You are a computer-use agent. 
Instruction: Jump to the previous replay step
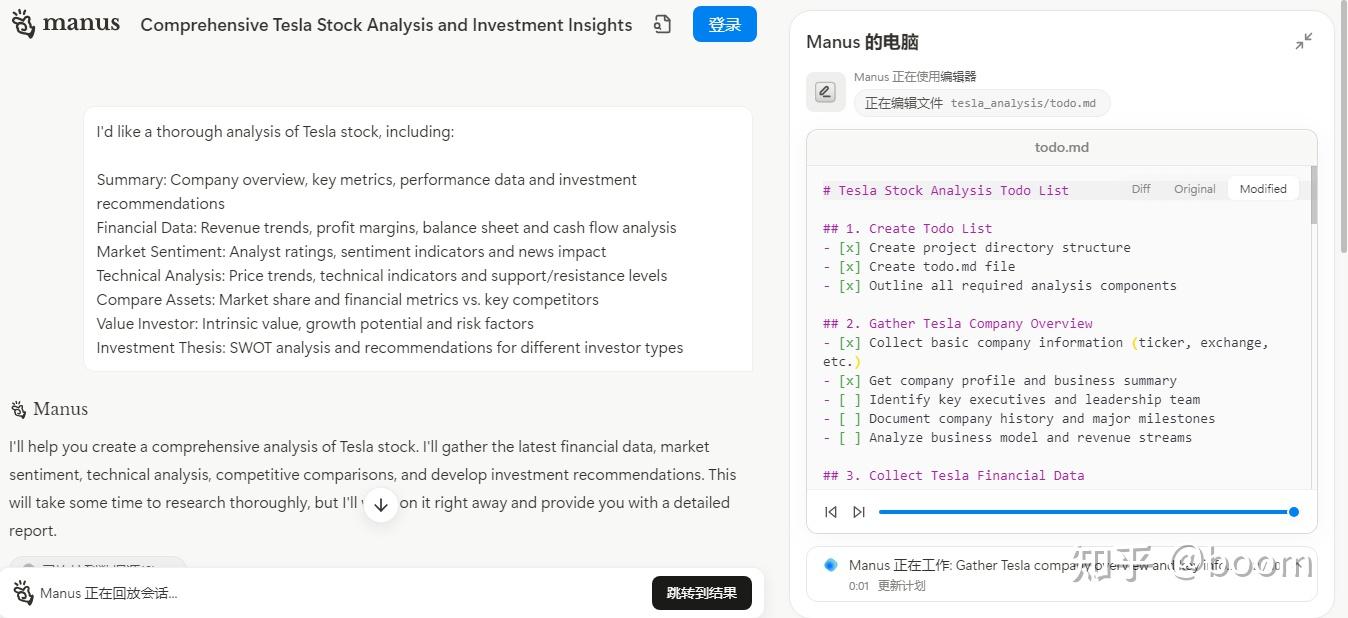[x=830, y=512]
